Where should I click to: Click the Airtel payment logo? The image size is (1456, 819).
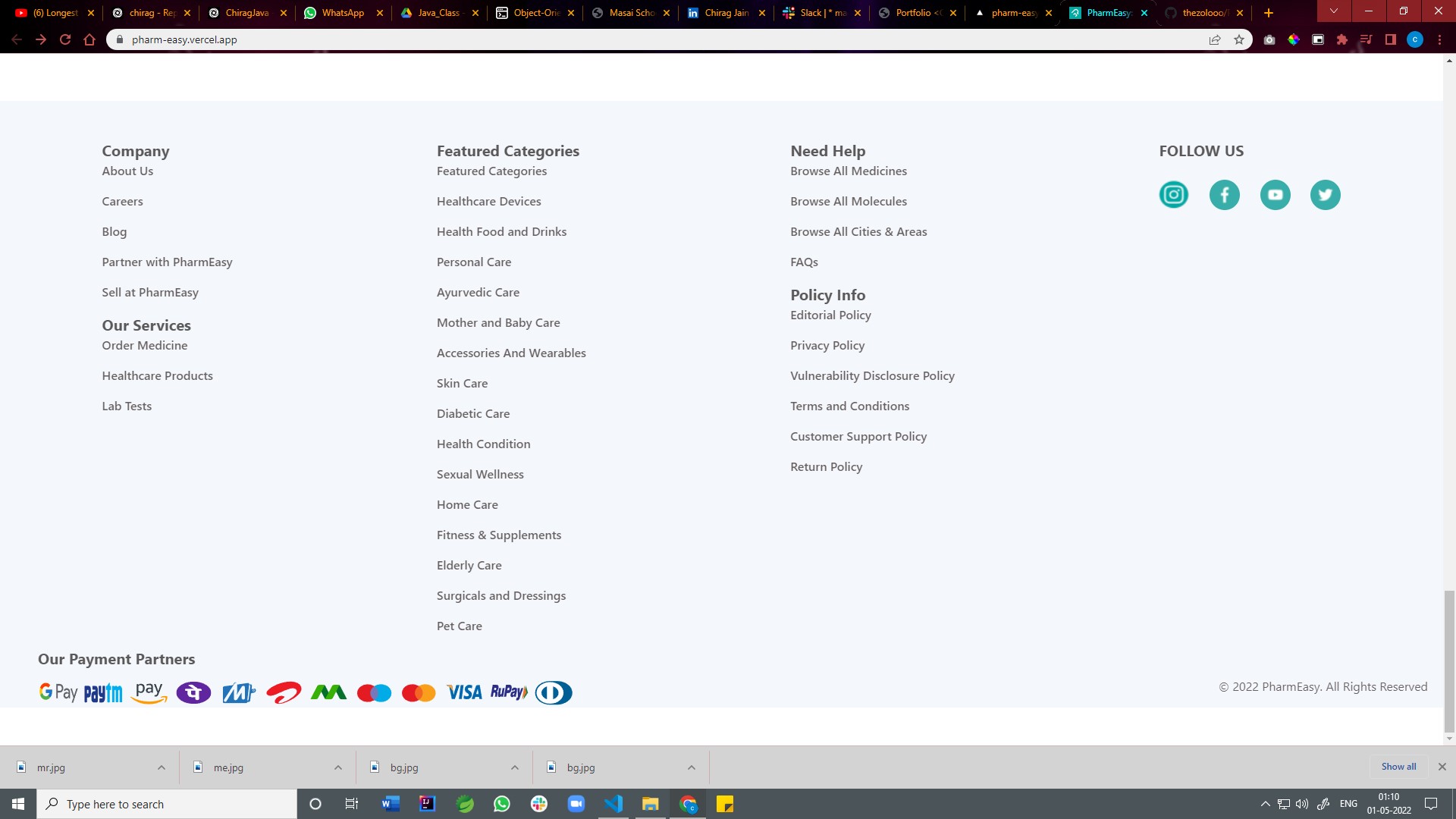(284, 692)
